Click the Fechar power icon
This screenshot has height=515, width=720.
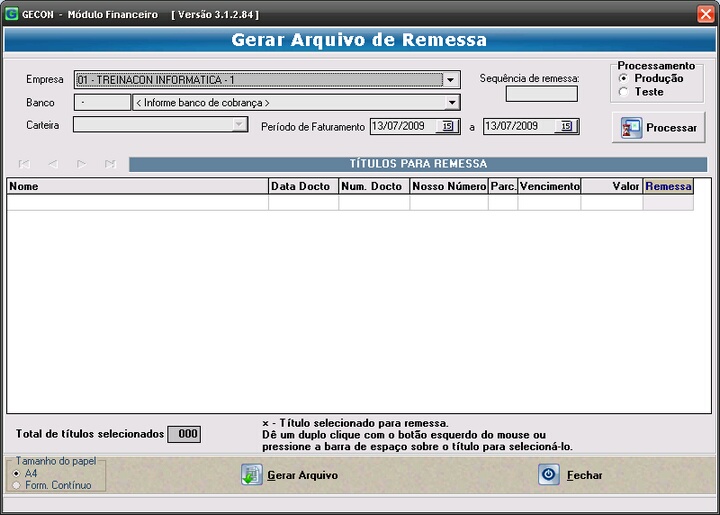pos(549,475)
